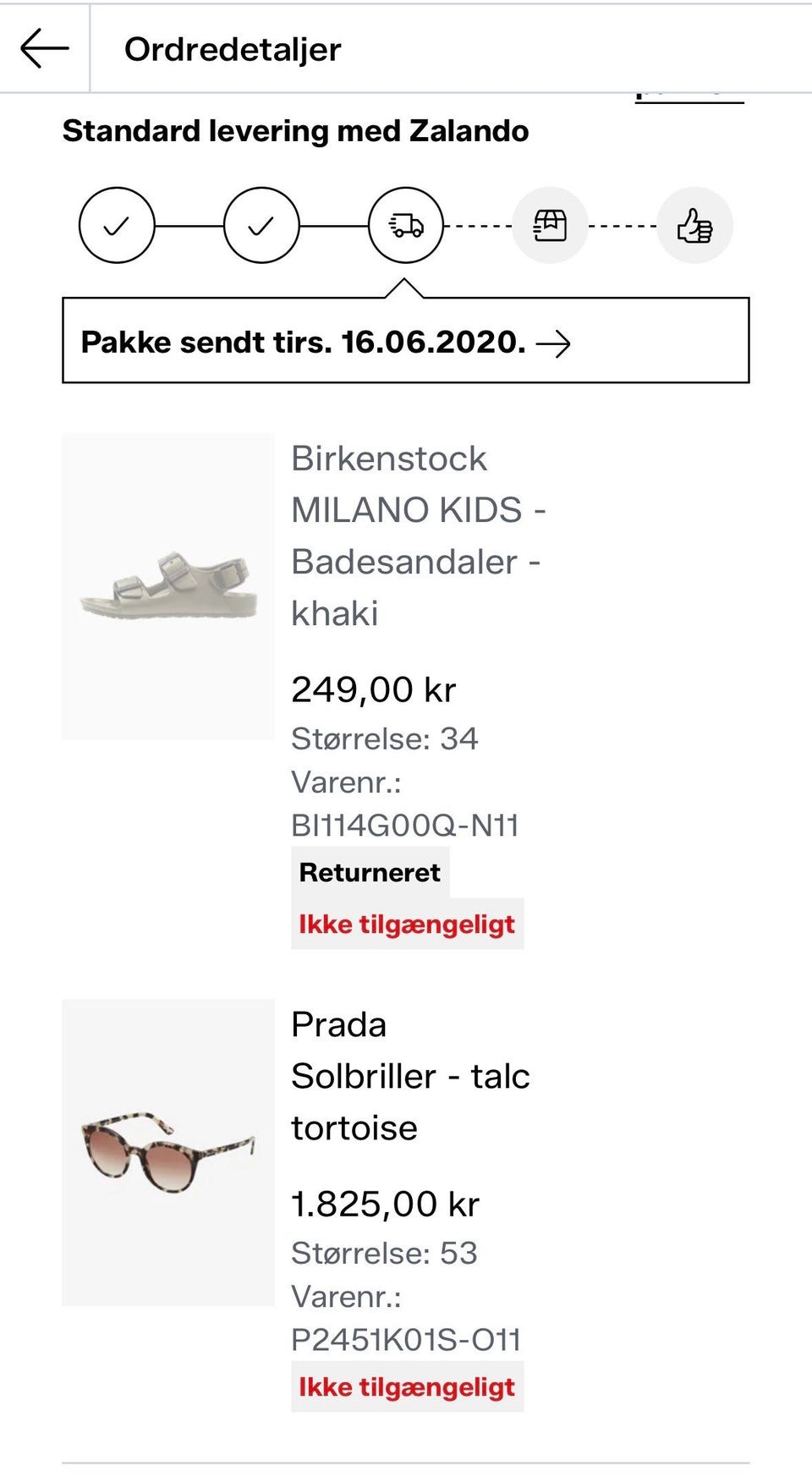This screenshot has height=1482, width=812.
Task: Click the underlined link at top right
Action: [689, 98]
